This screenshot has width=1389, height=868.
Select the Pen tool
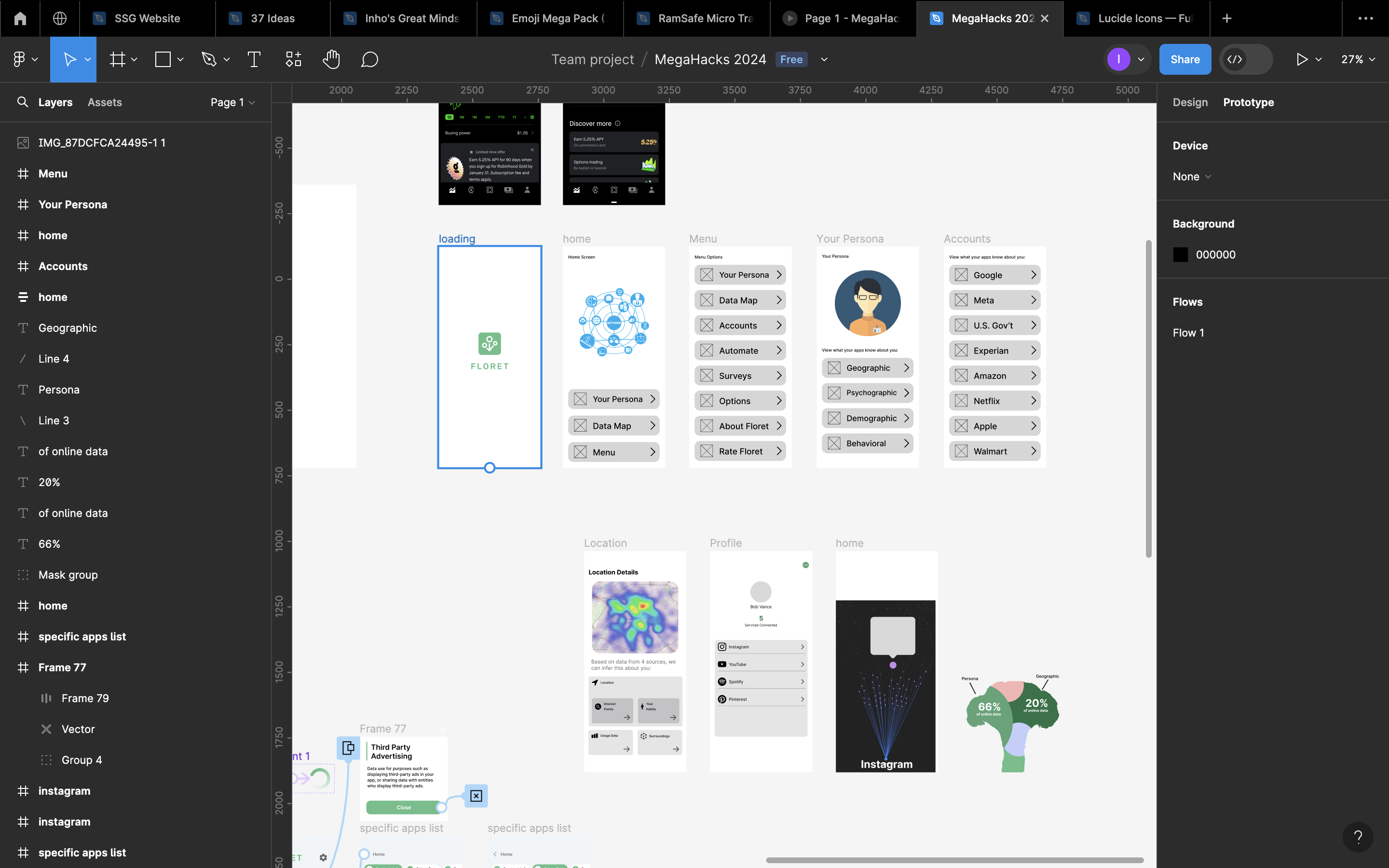(x=209, y=59)
